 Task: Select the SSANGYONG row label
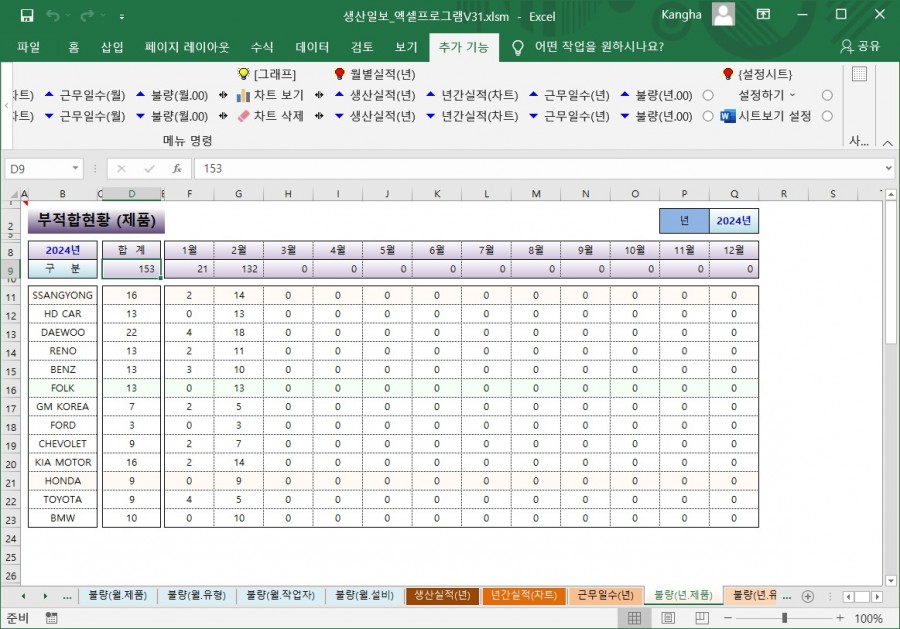coord(63,295)
